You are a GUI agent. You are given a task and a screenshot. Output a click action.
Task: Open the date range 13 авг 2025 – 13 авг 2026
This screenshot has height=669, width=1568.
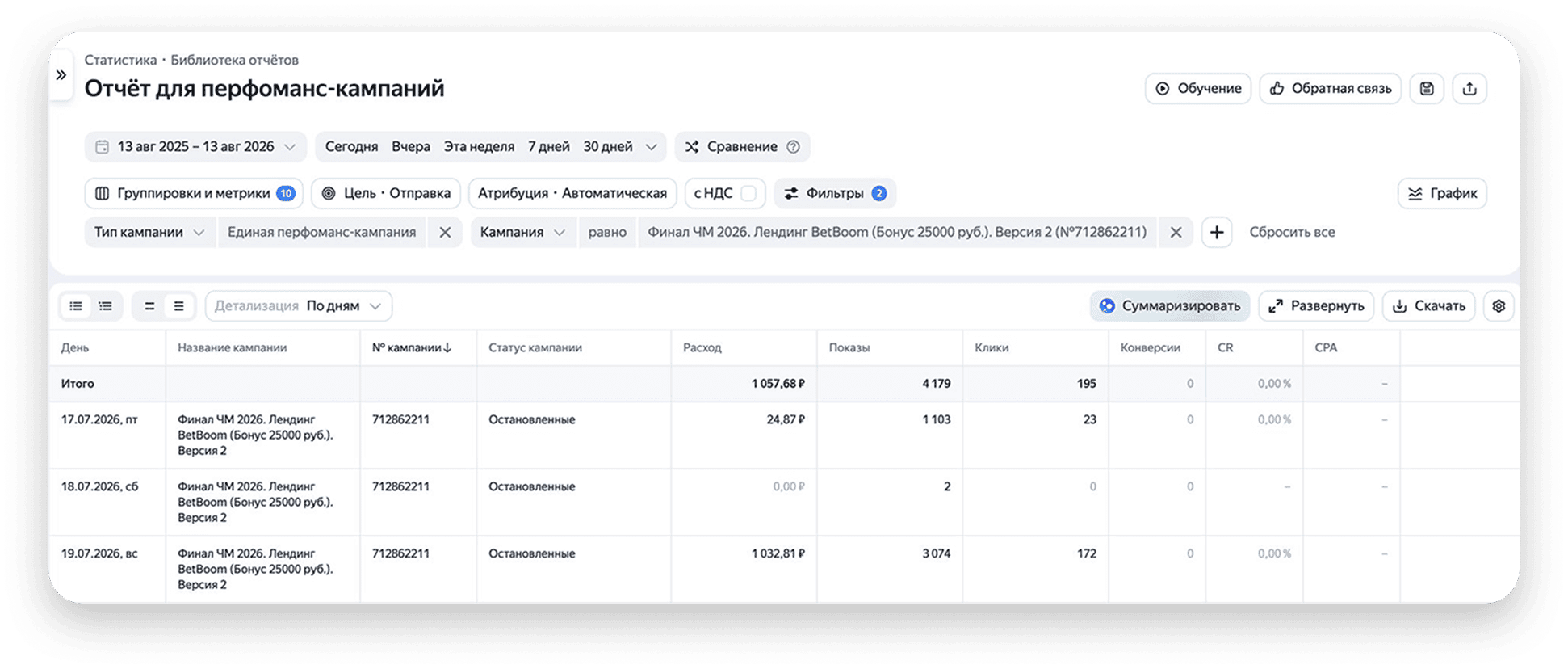coord(195,147)
